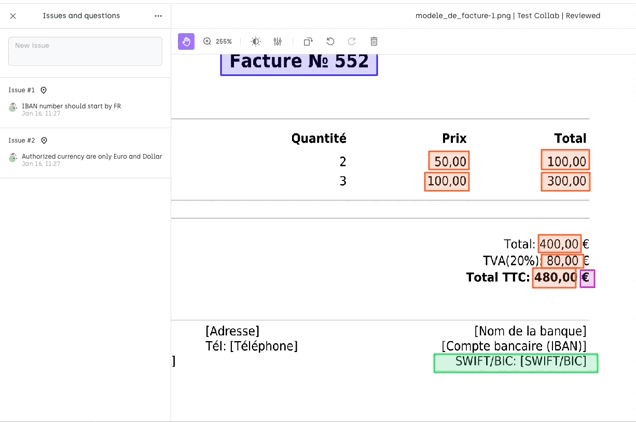Viewport: 636px width, 422px height.
Task: Click the 255% zoom level
Action: 223,41
